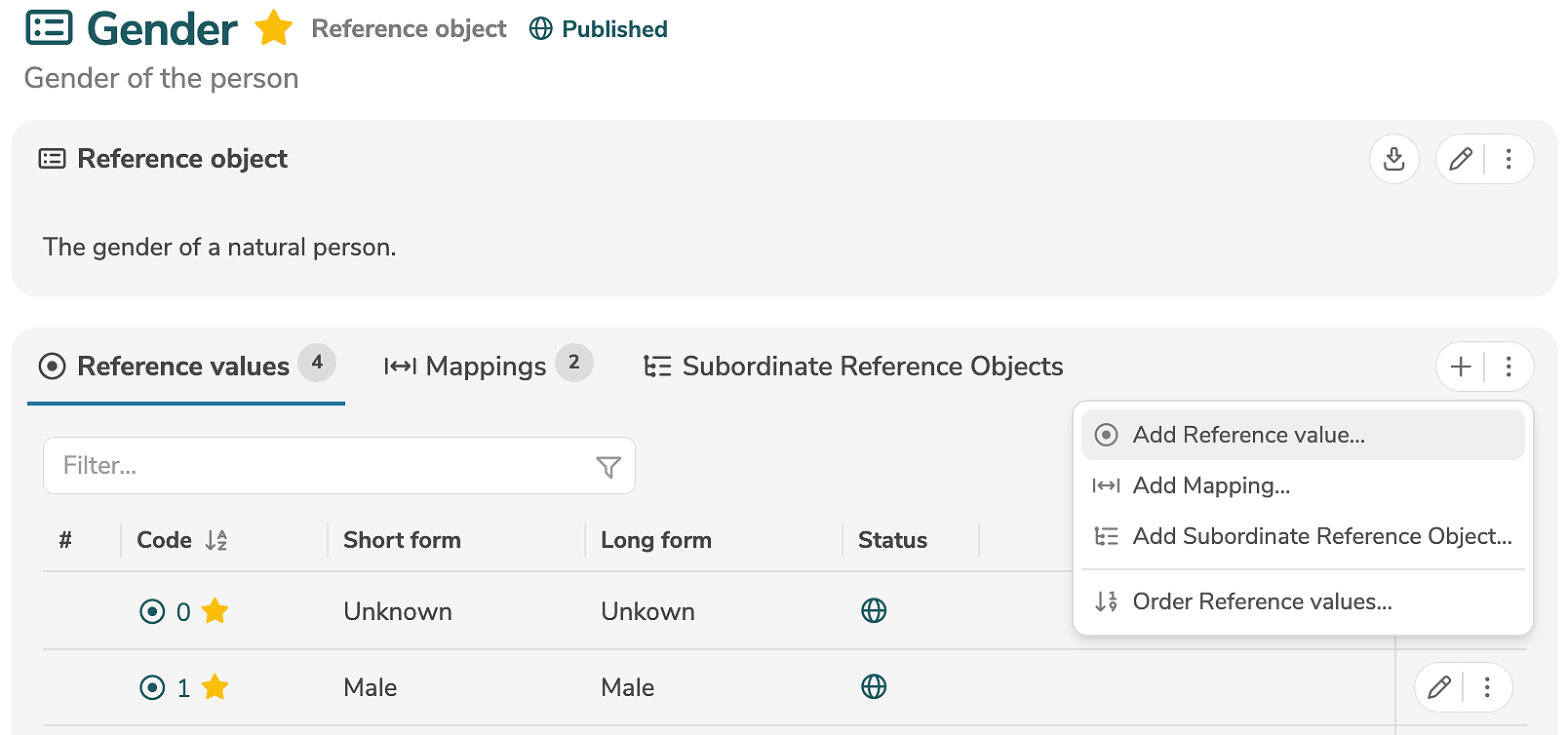Image resolution: width=1568 pixels, height=735 pixels.
Task: Sort by Code using the sort icon
Action: [216, 540]
